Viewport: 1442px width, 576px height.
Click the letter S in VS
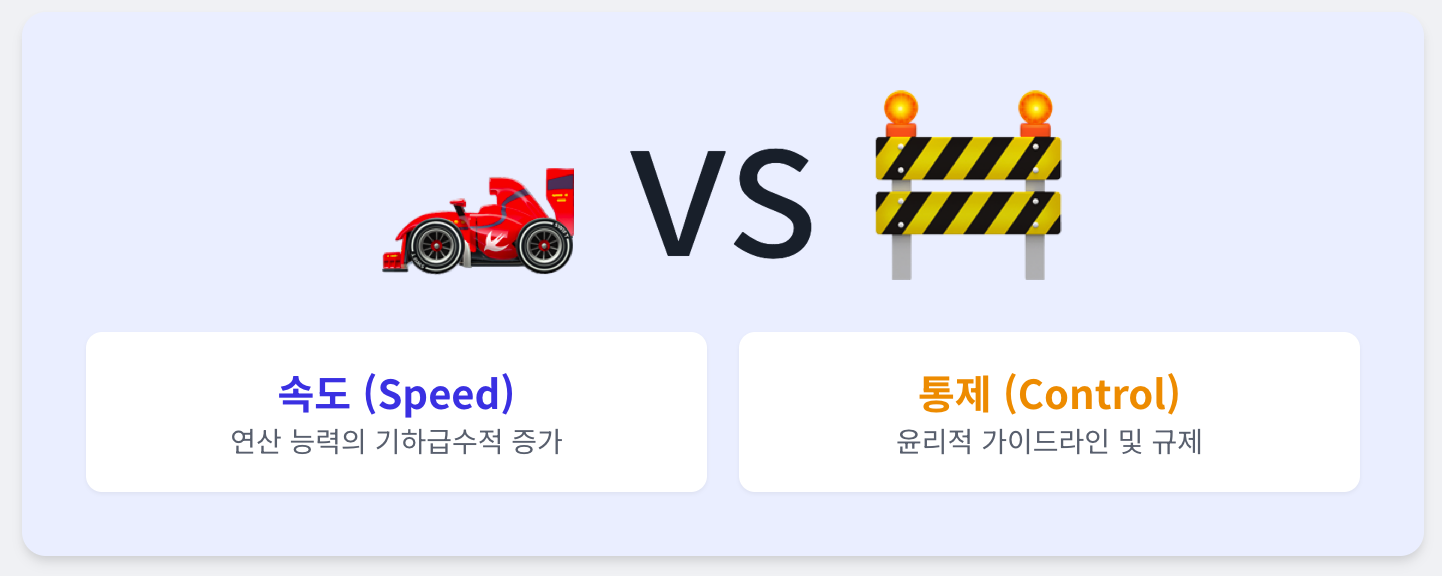[x=773, y=205]
